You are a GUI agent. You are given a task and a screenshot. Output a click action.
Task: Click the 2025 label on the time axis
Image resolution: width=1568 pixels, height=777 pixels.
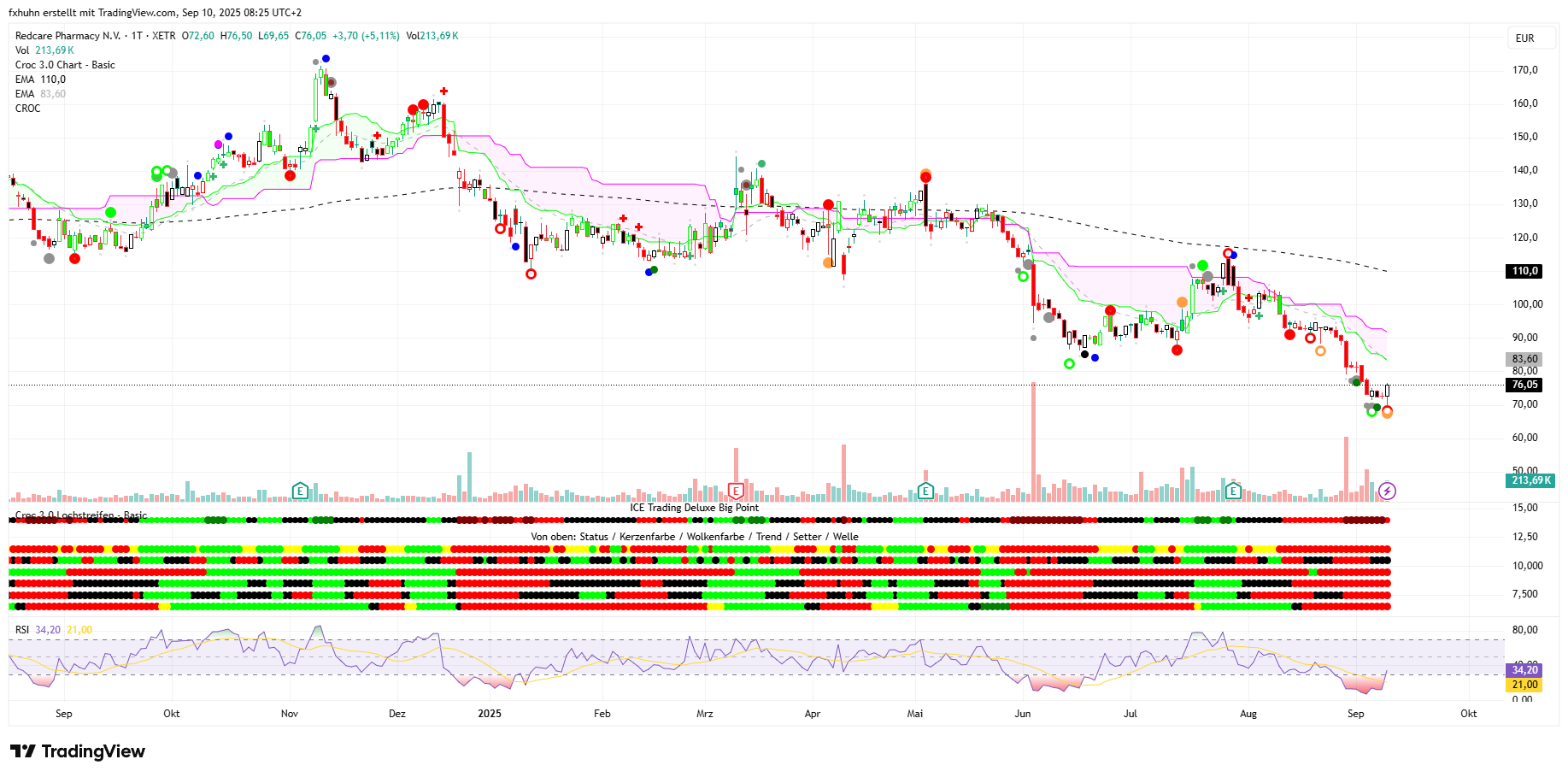(490, 714)
